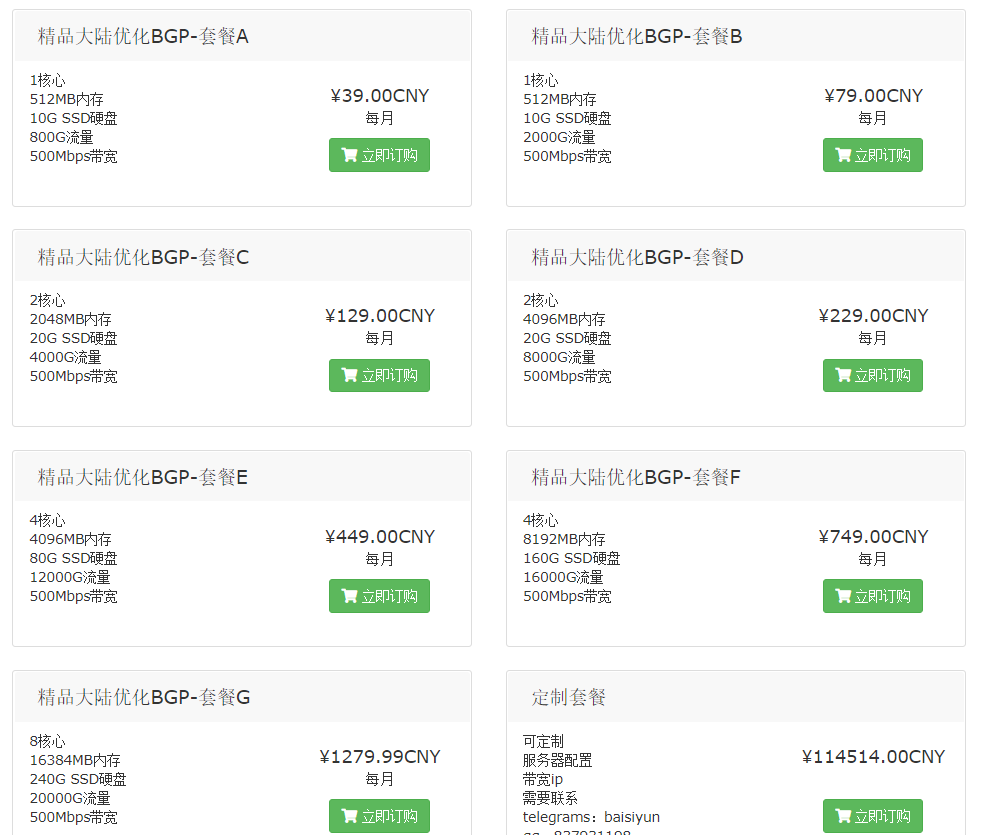This screenshot has height=835, width=981.
Task: Click the ¥1279.99CNY price text
Action: 379,757
